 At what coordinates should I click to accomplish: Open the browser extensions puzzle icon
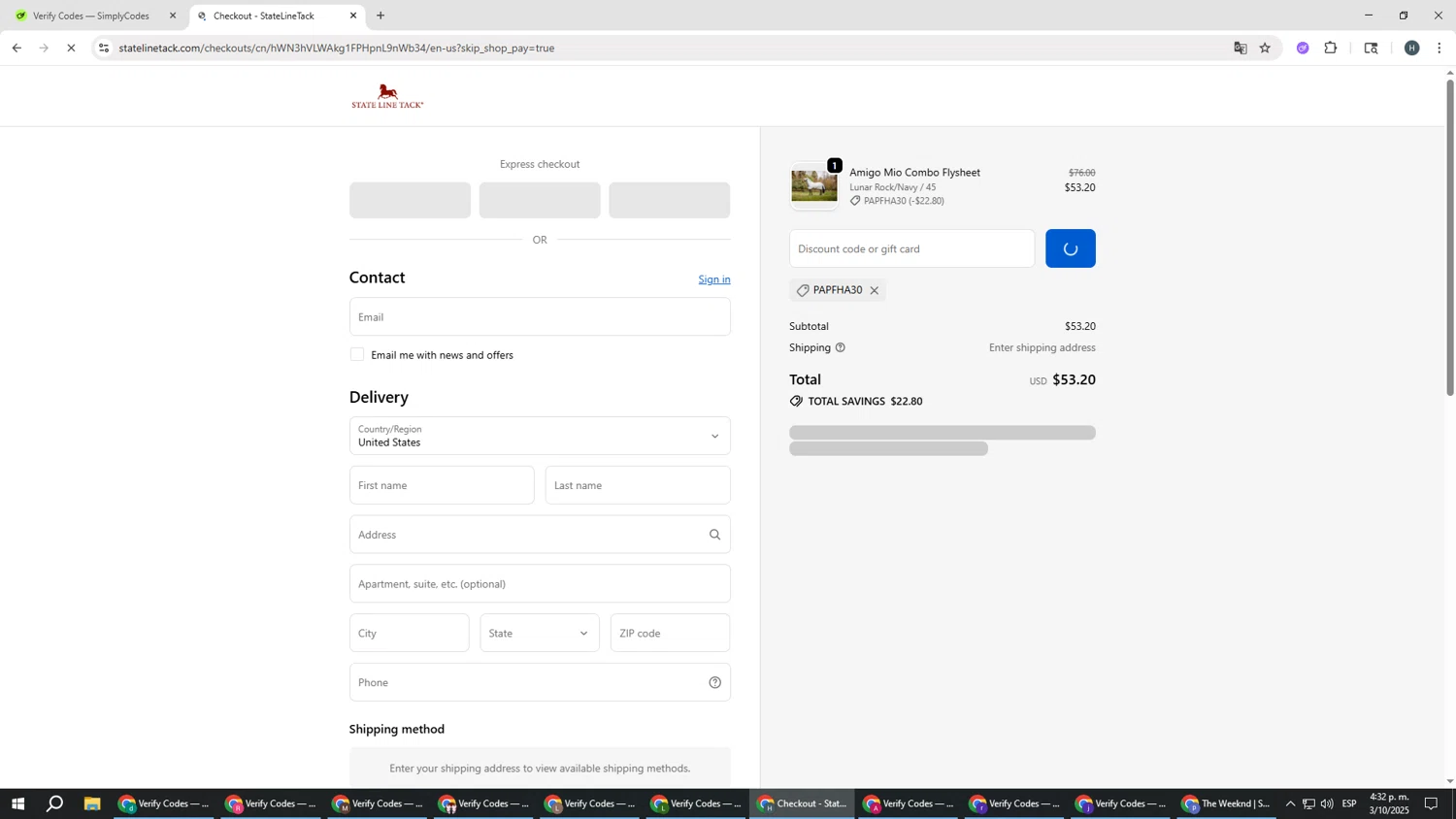1331,48
